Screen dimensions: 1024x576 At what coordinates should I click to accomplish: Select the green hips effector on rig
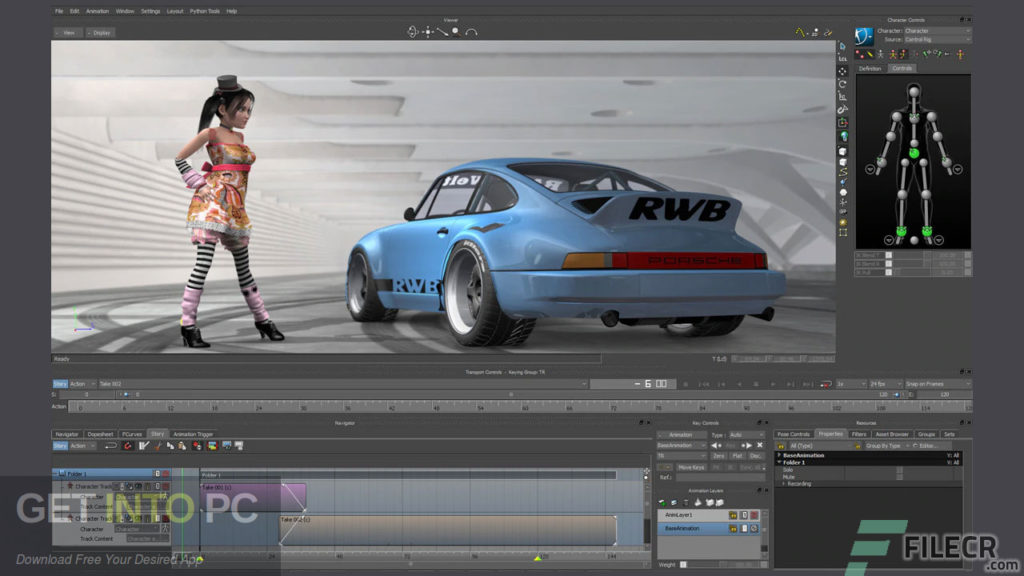pos(914,153)
